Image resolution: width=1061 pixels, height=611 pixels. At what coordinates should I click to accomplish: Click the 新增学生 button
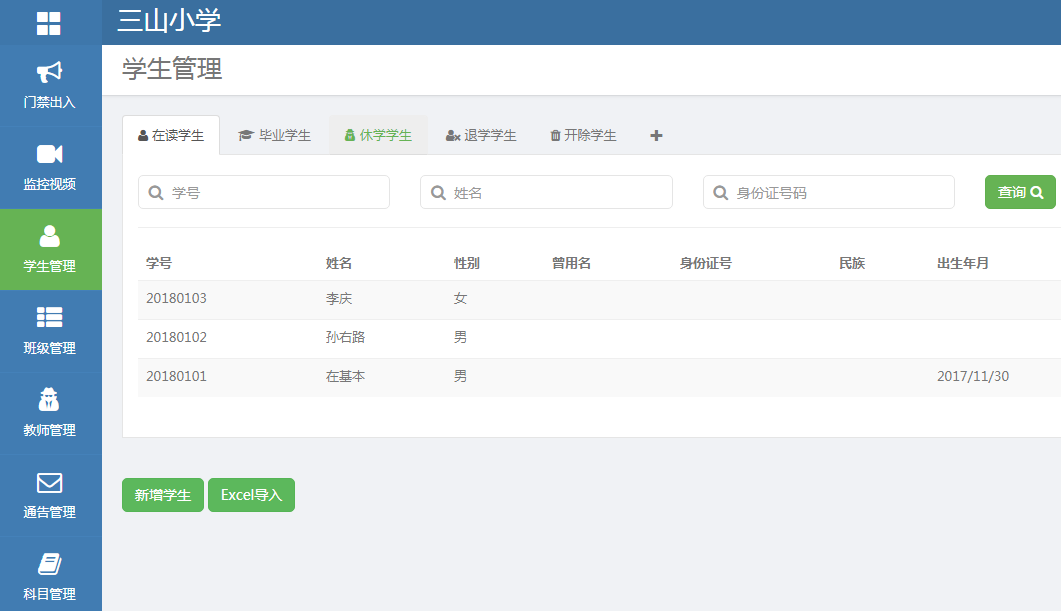pyautogui.click(x=163, y=495)
